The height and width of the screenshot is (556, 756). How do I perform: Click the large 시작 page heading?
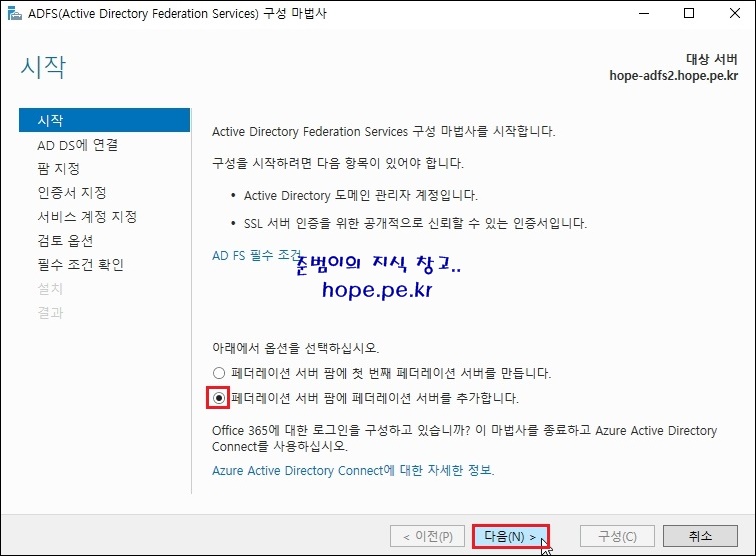pos(43,67)
